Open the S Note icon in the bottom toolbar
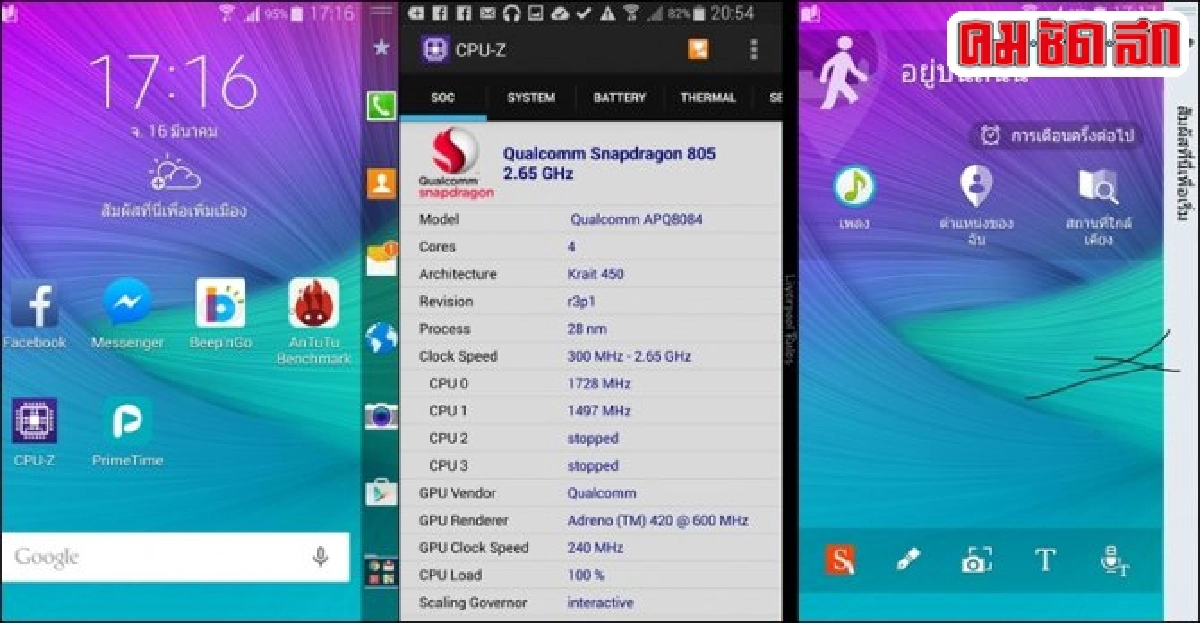 840,560
